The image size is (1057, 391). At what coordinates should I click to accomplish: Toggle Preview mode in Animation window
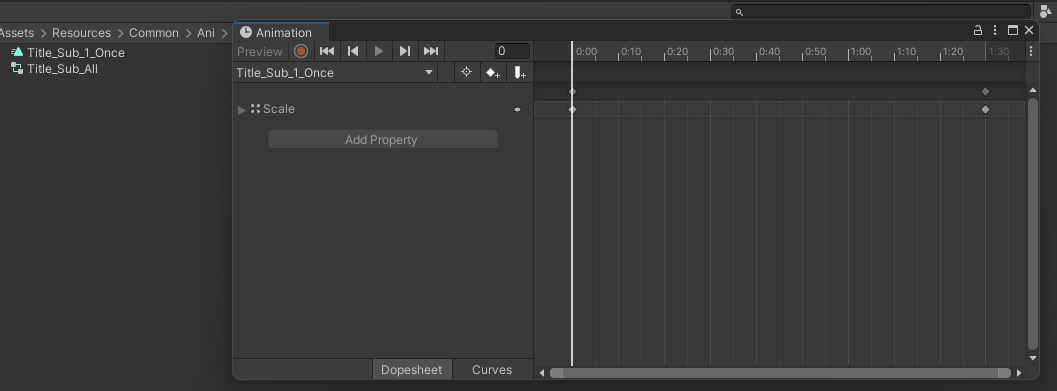click(x=260, y=52)
